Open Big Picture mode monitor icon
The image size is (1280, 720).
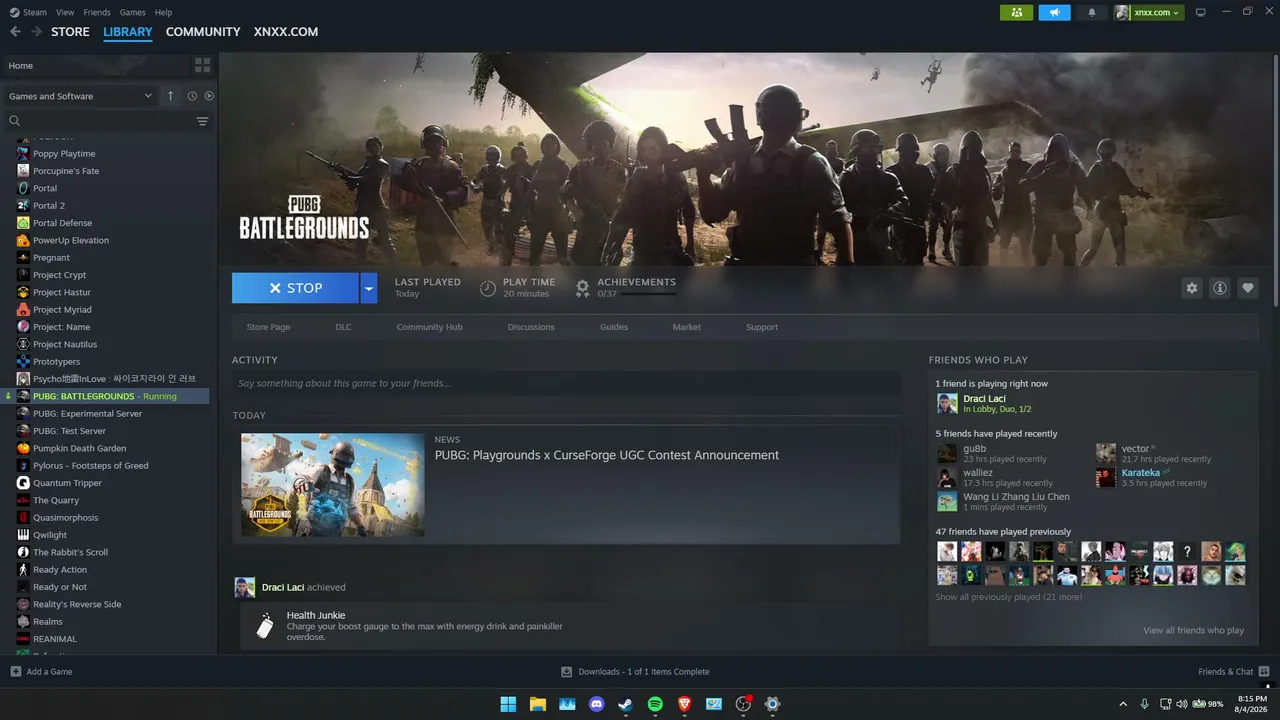[1201, 12]
